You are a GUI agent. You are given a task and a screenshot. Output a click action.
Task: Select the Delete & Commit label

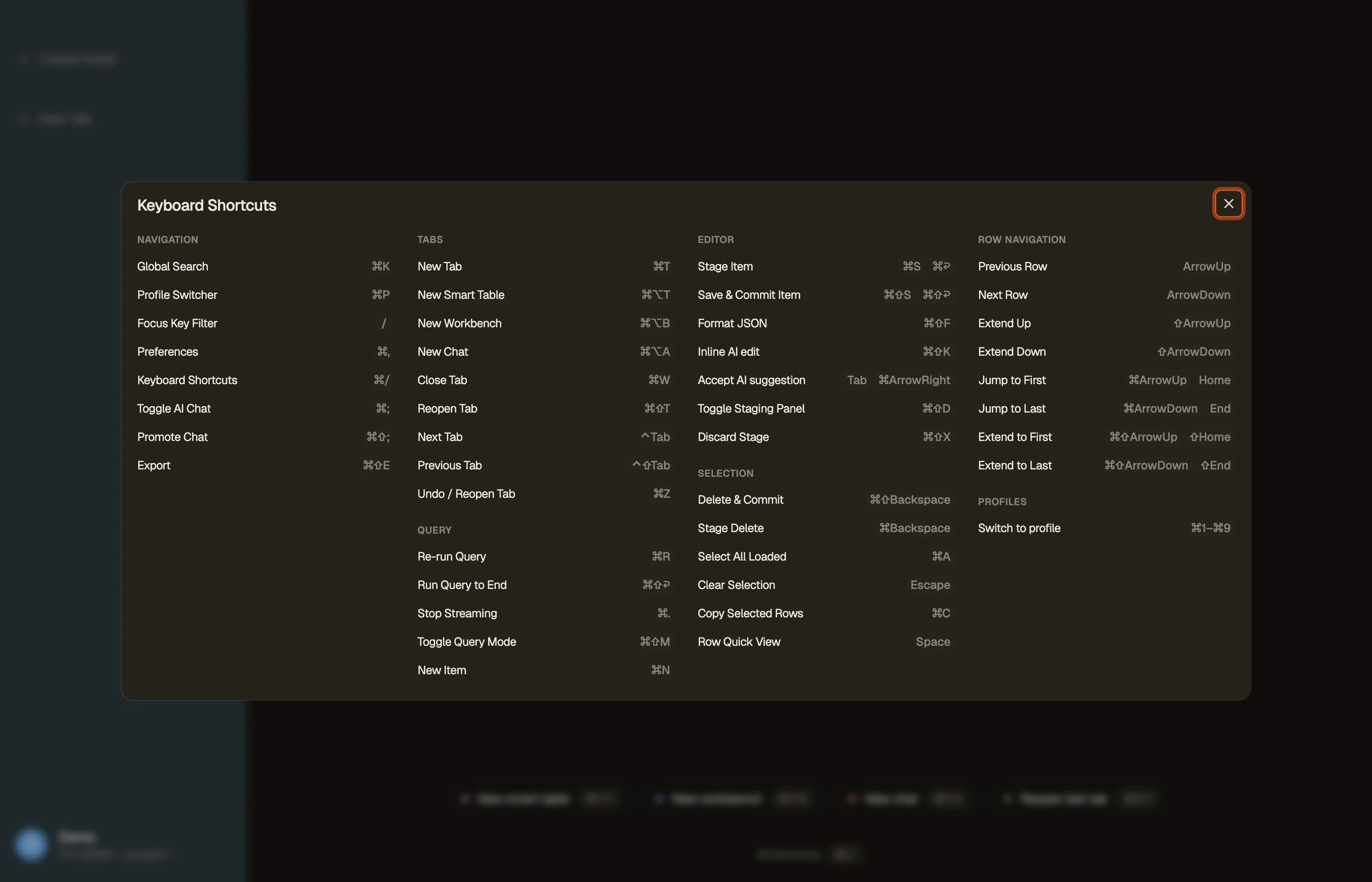click(740, 499)
